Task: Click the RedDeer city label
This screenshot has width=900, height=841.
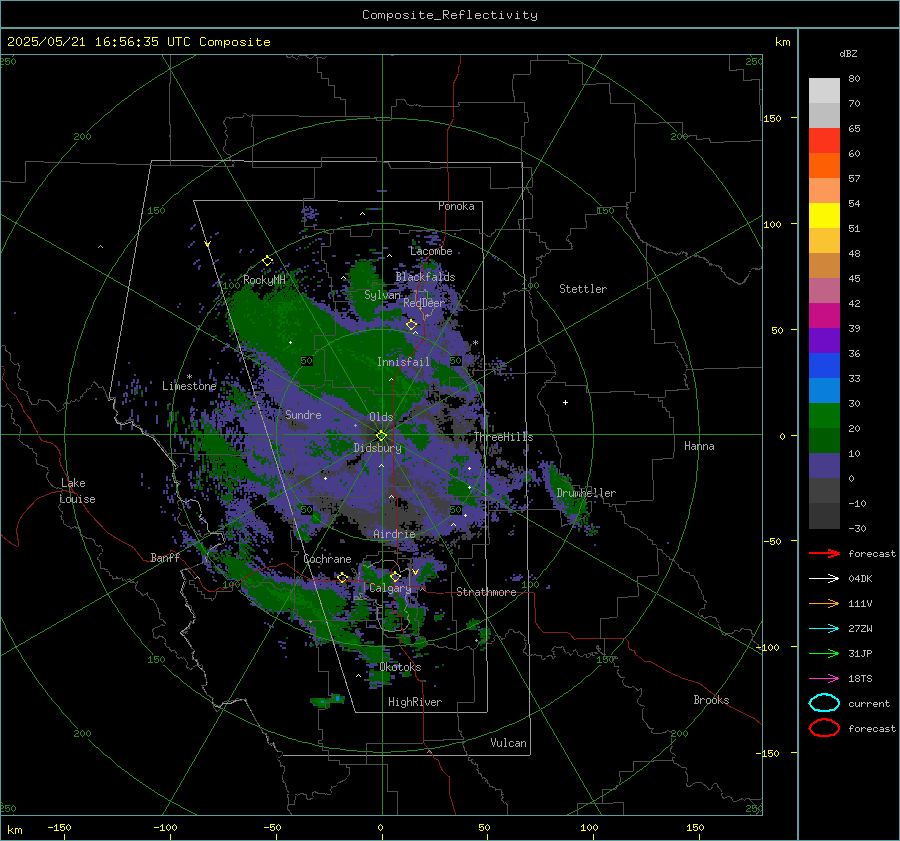Action: pyautogui.click(x=424, y=303)
